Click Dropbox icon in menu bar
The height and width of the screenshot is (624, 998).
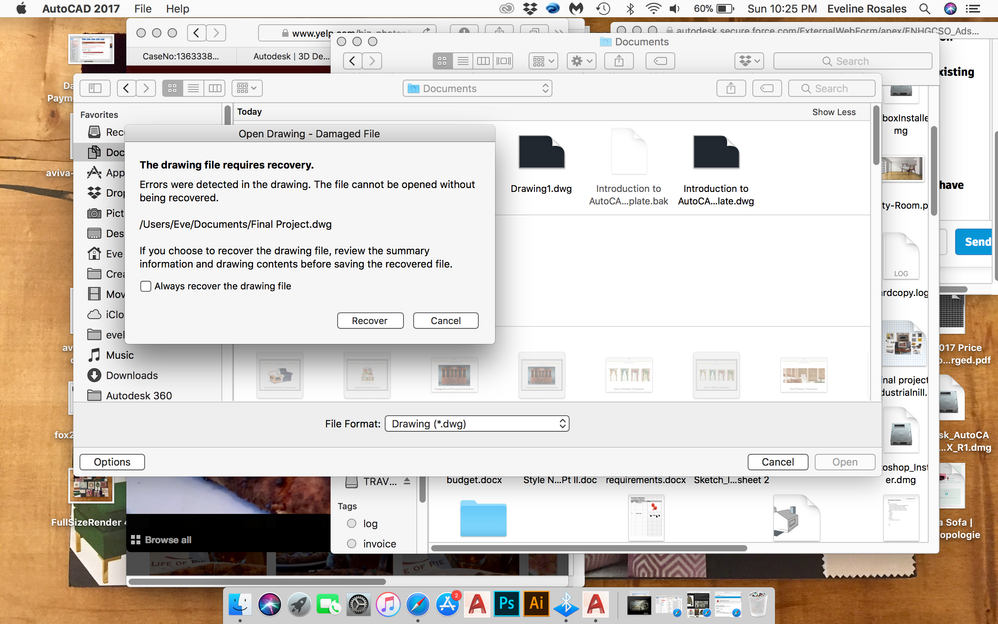pos(530,9)
